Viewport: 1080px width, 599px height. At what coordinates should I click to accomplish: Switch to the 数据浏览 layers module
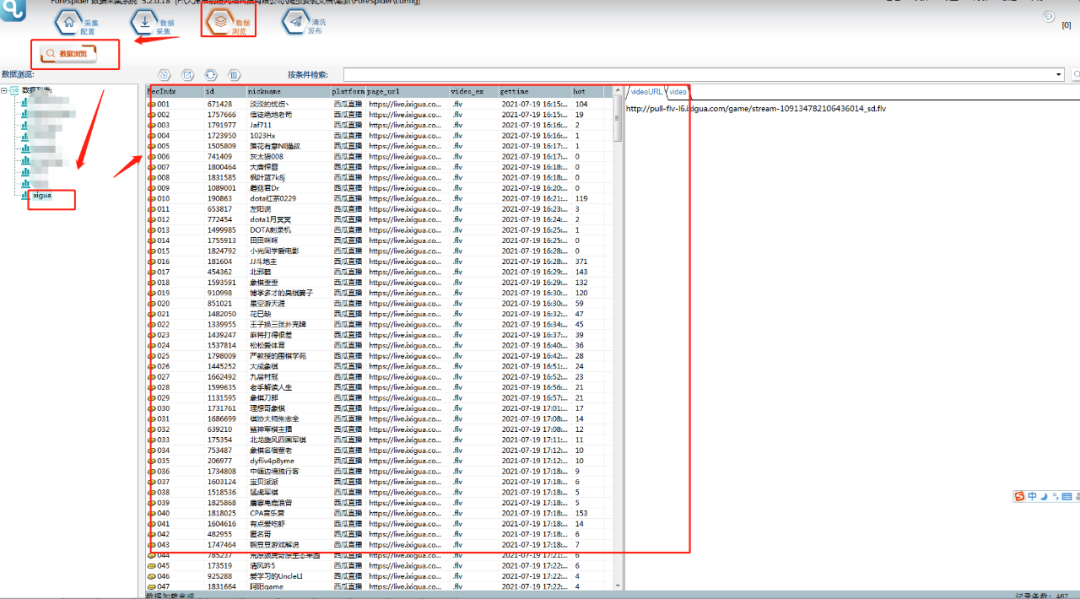click(229, 23)
